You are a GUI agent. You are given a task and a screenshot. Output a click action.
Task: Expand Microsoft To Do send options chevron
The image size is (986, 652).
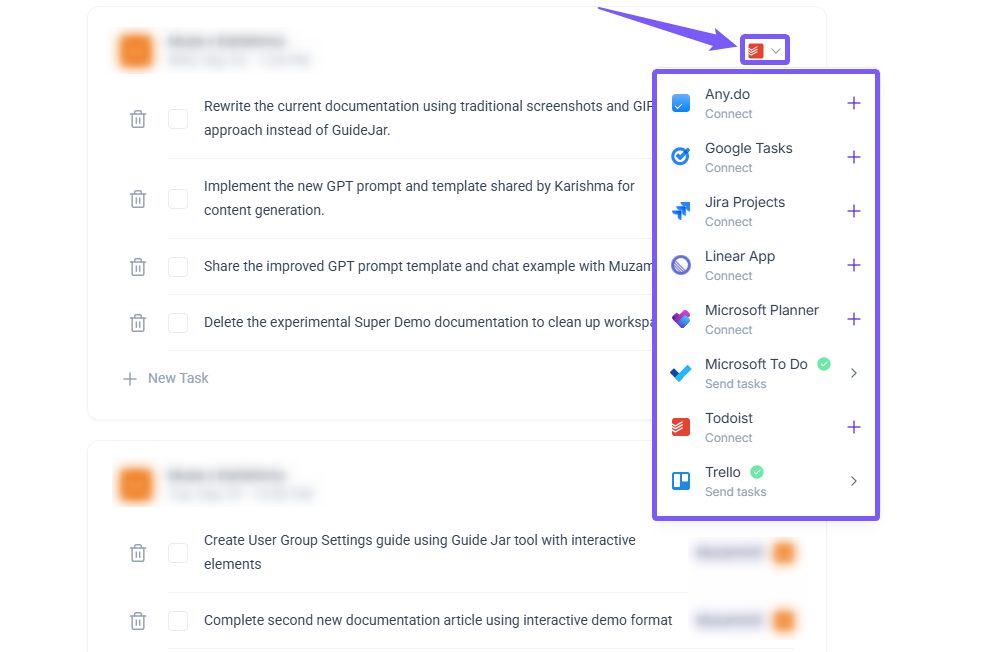853,373
